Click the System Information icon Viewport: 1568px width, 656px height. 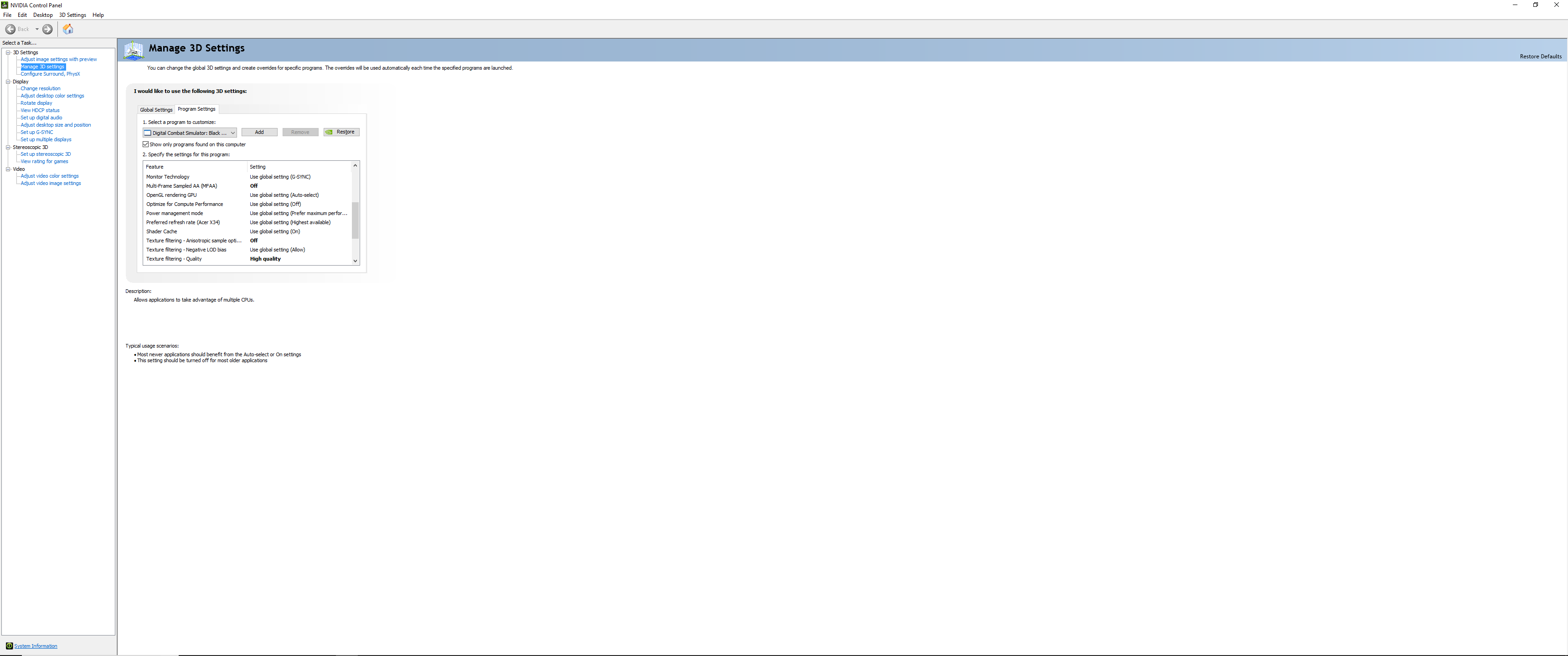pyautogui.click(x=9, y=646)
